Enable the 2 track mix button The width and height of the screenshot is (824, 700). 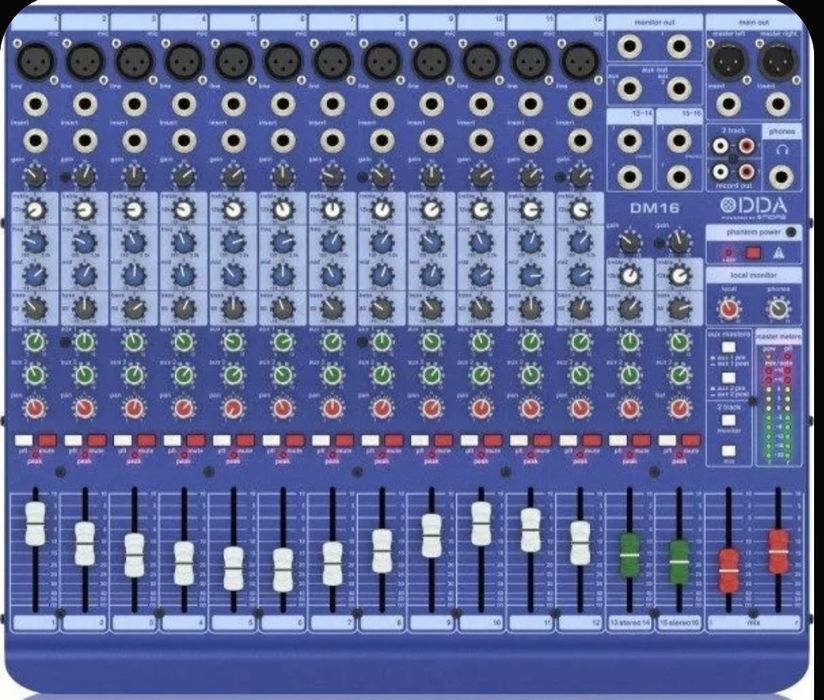[728, 451]
